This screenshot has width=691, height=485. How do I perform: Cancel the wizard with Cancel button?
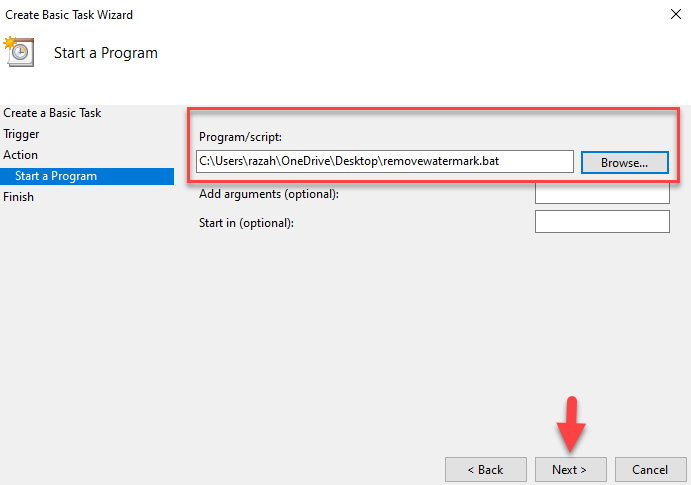(649, 469)
